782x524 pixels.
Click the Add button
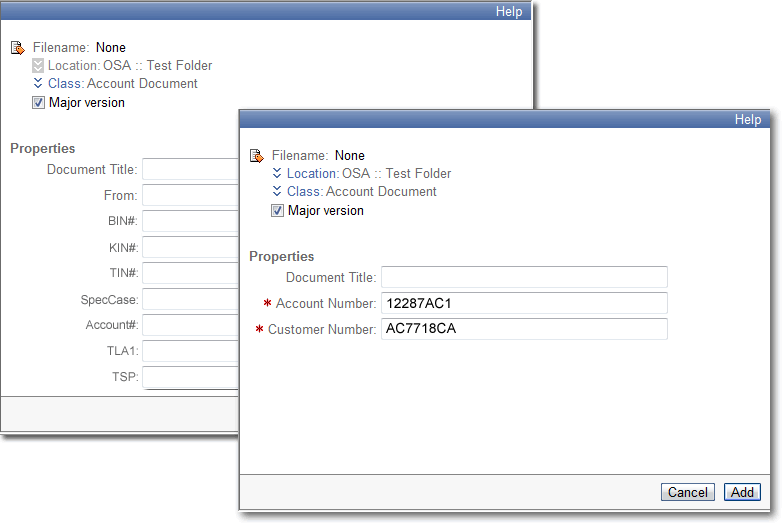[x=742, y=492]
